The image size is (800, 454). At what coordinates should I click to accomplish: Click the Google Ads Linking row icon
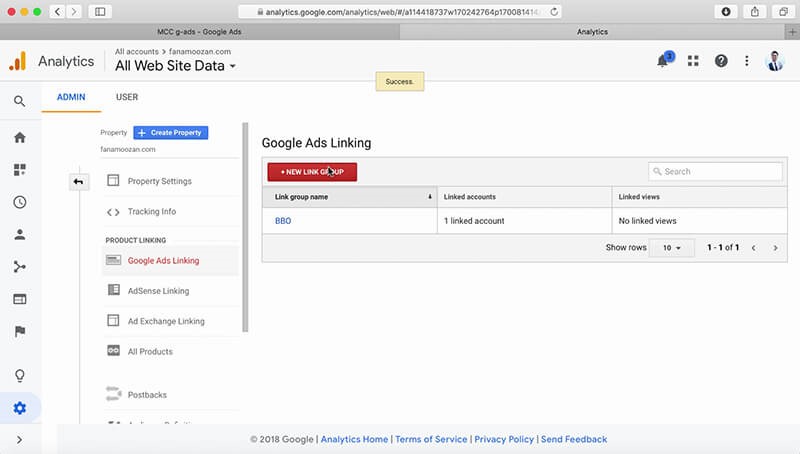click(x=113, y=260)
